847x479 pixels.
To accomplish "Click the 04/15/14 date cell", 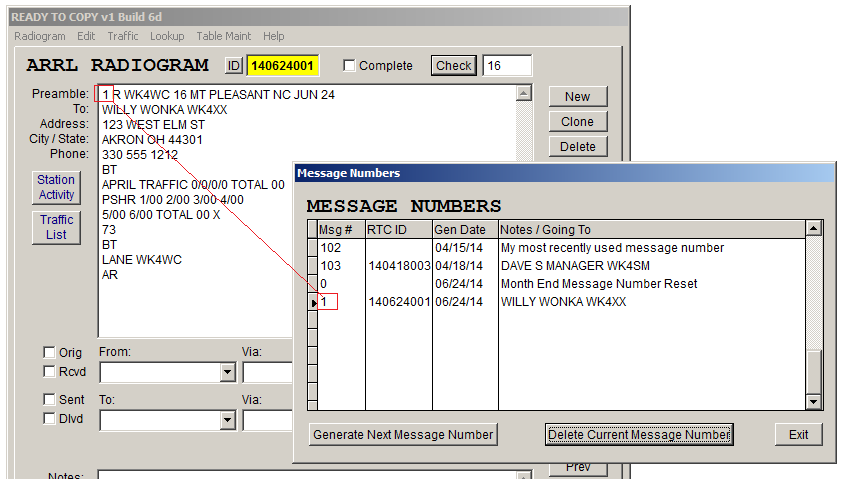I will tap(465, 248).
